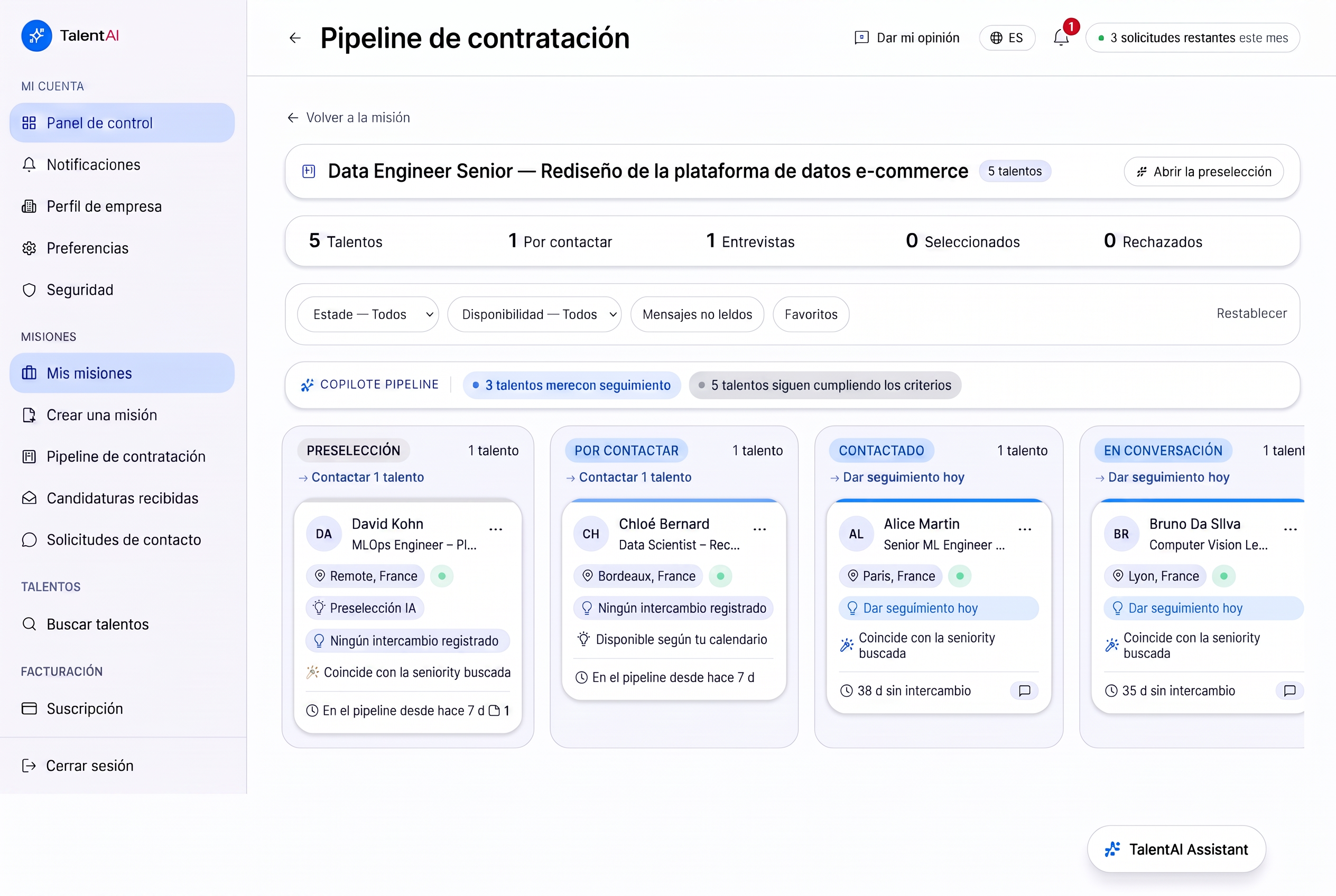Click David Kohn's DA avatar
This screenshot has width=1336, height=896.
point(323,534)
